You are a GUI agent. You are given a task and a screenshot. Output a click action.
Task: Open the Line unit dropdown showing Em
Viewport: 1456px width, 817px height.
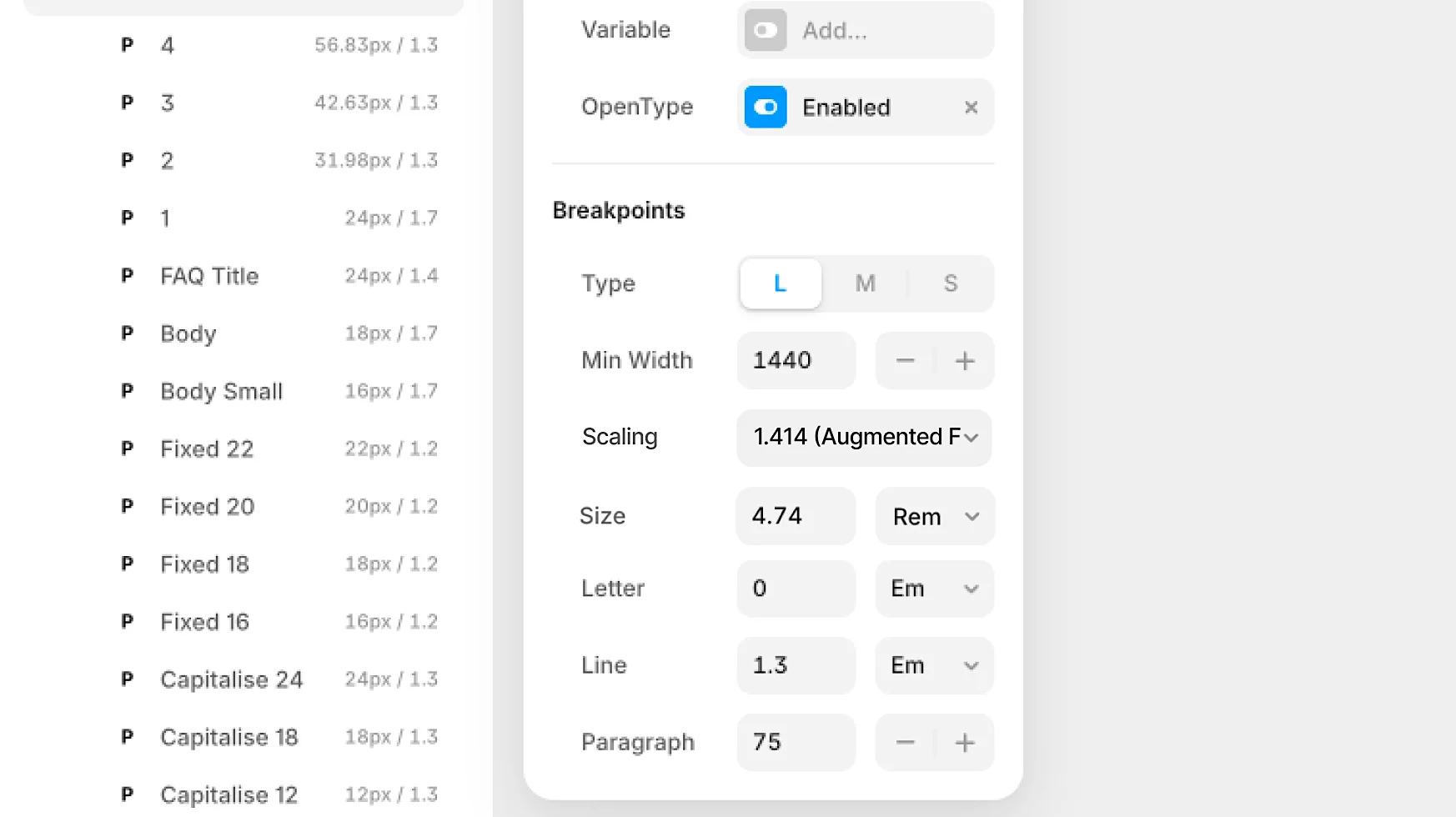pos(934,665)
